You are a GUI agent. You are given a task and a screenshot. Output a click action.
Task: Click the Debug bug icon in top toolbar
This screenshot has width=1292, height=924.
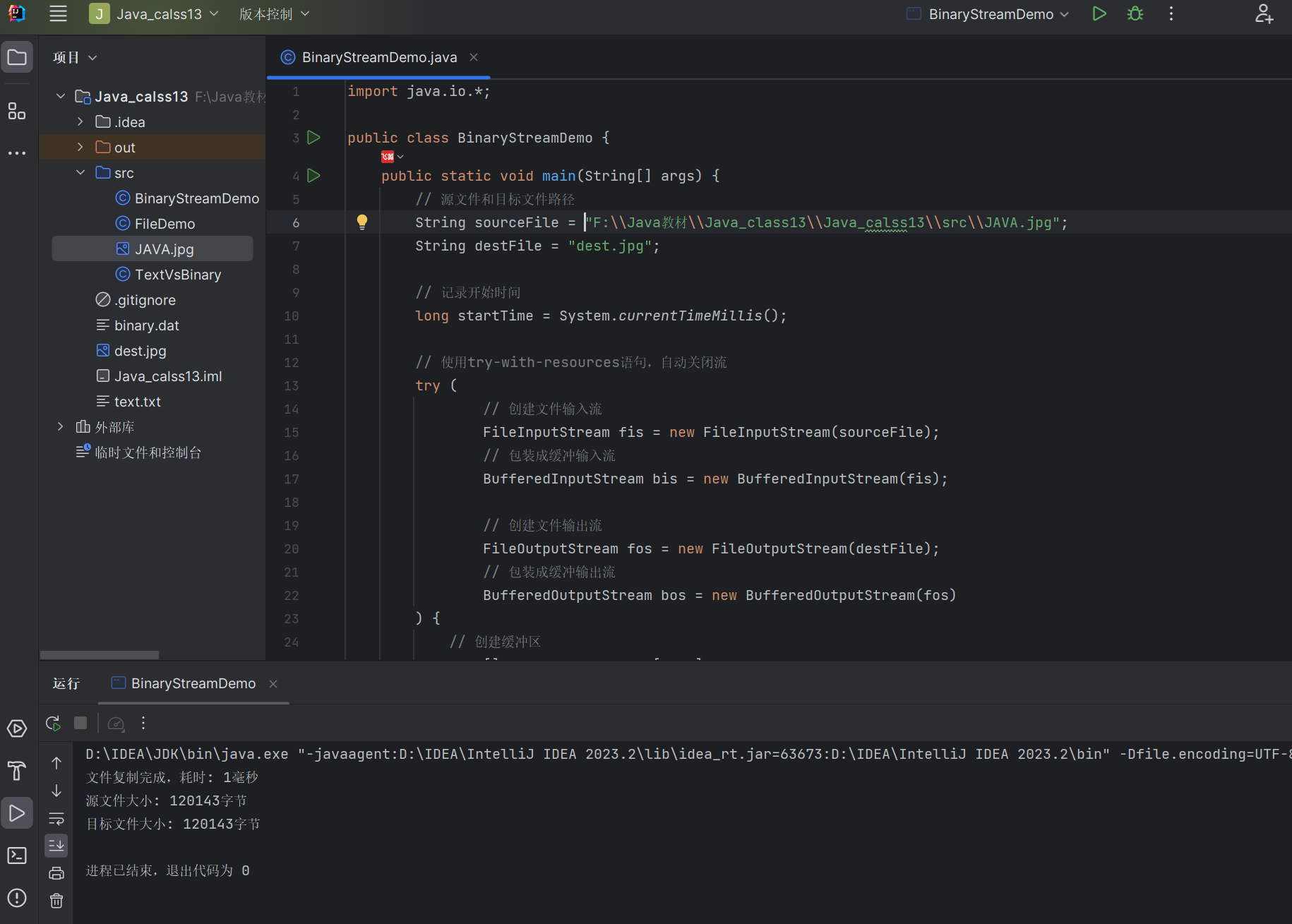point(1135,14)
